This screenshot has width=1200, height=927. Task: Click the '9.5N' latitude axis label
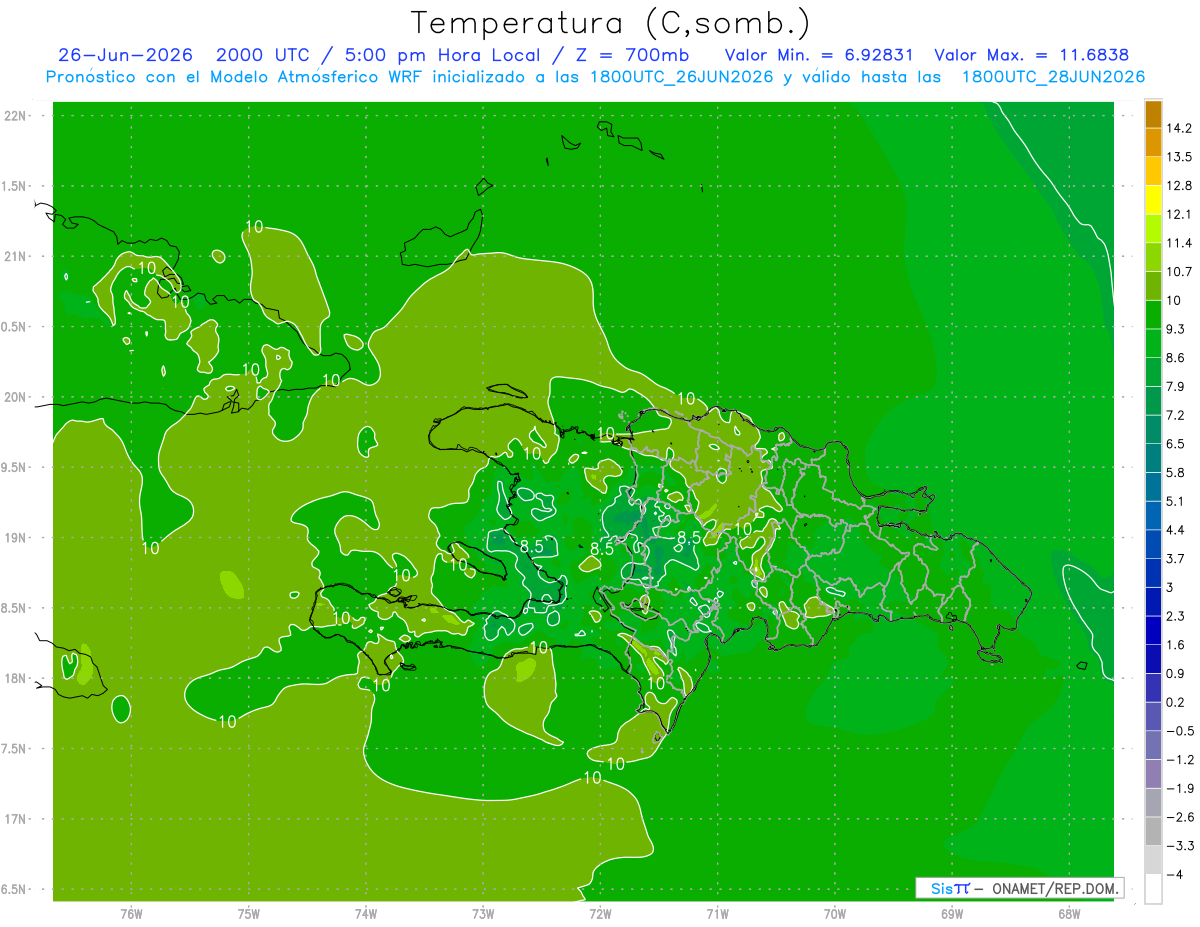[x=15, y=468]
